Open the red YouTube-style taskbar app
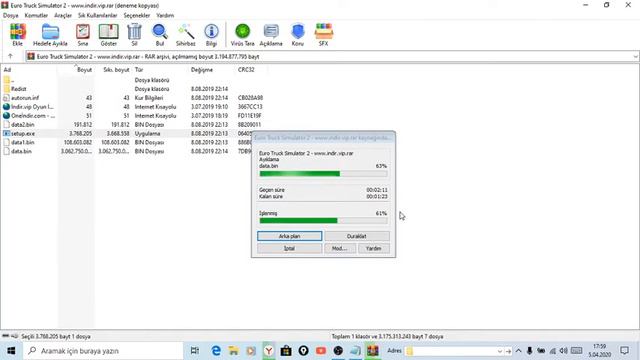 click(x=321, y=351)
